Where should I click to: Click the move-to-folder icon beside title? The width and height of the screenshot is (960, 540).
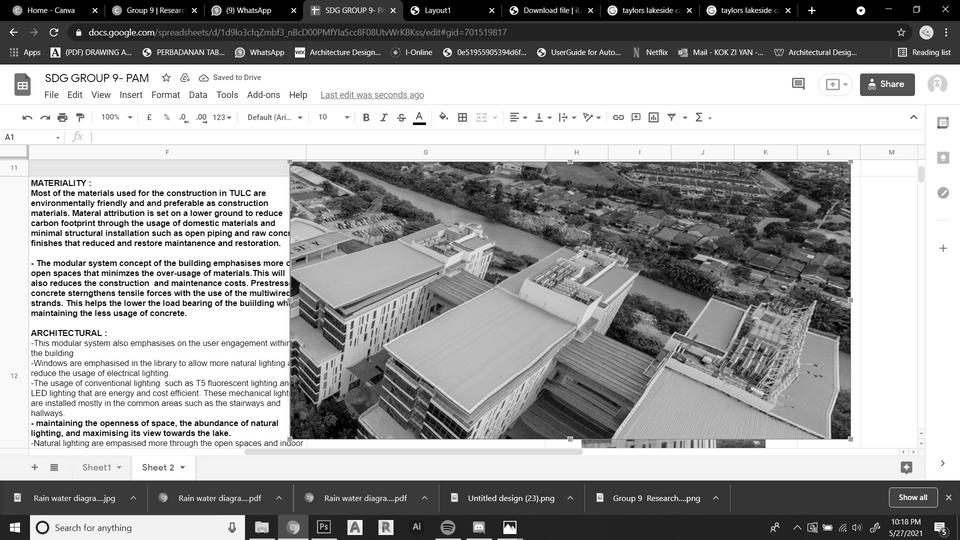point(184,78)
